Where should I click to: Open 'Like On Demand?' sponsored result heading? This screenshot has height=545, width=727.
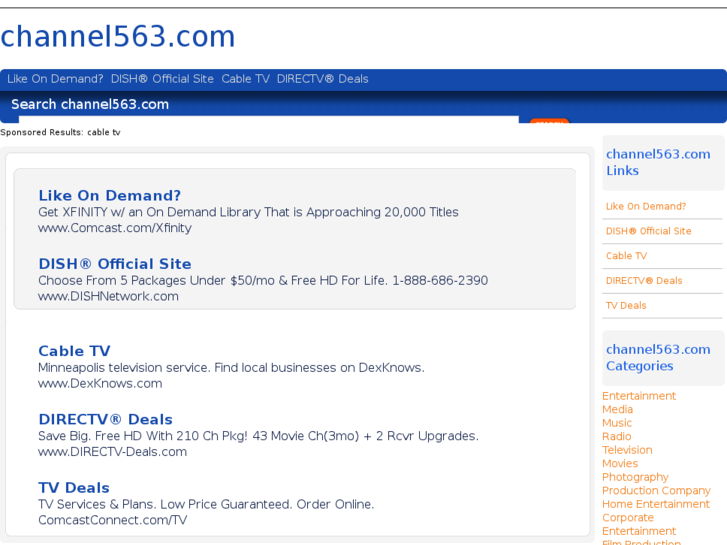[x=109, y=195]
